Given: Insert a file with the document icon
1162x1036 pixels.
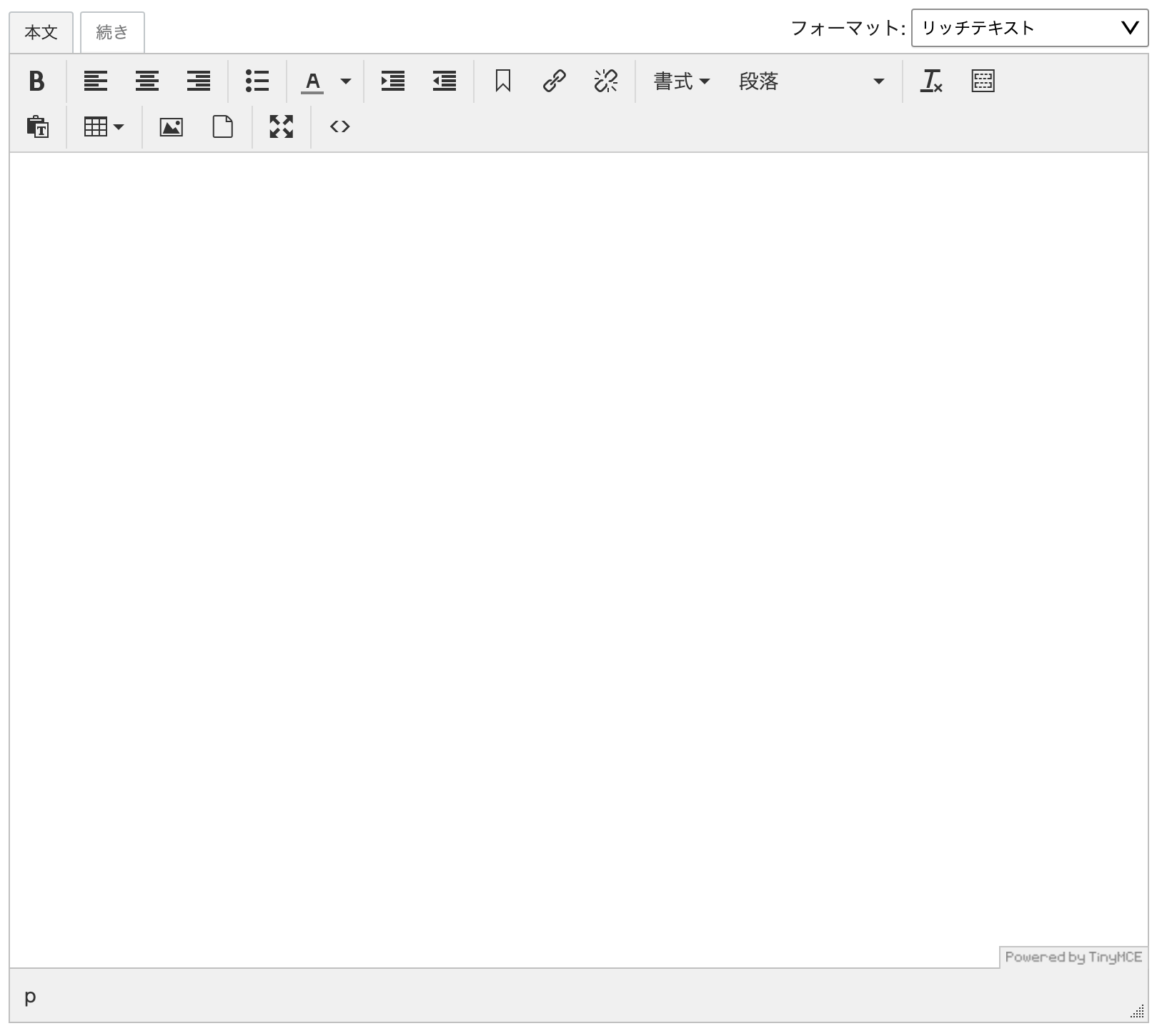Looking at the screenshot, I should (223, 127).
